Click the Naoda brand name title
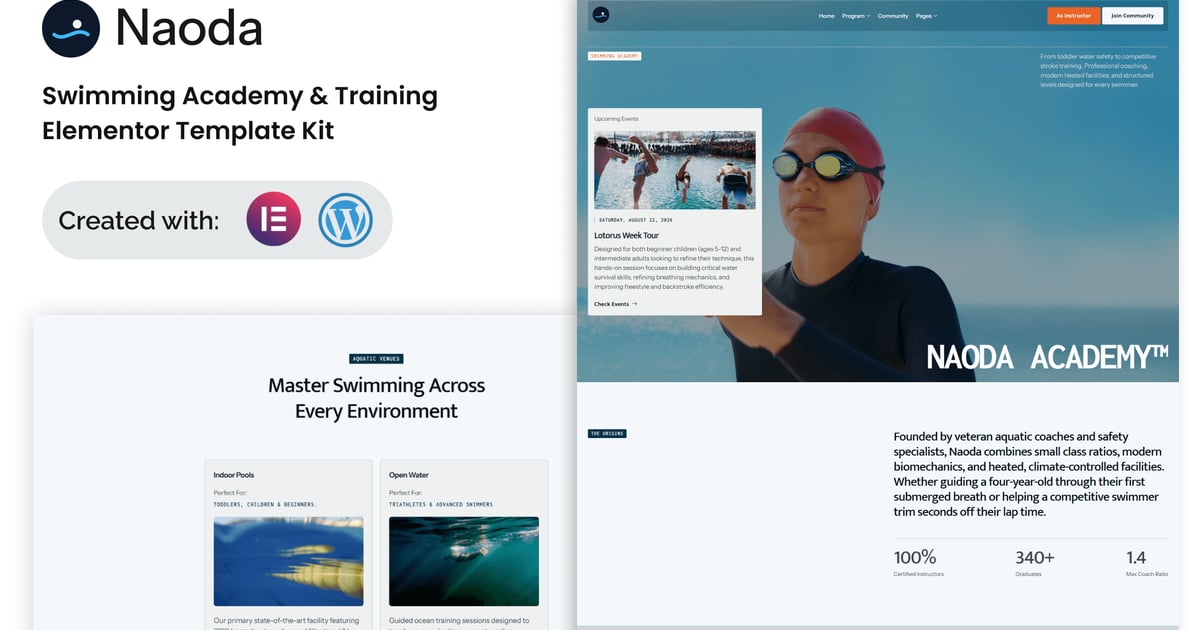Viewport: 1200px width, 630px height. 189,28
